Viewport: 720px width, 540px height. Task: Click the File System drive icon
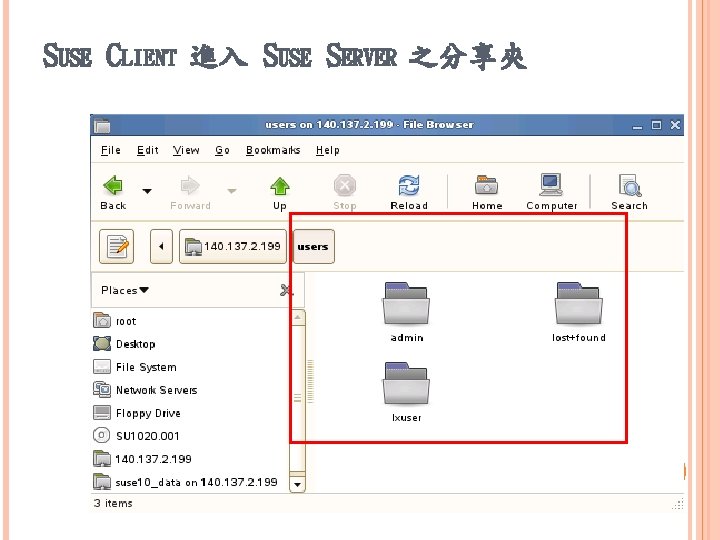101,366
